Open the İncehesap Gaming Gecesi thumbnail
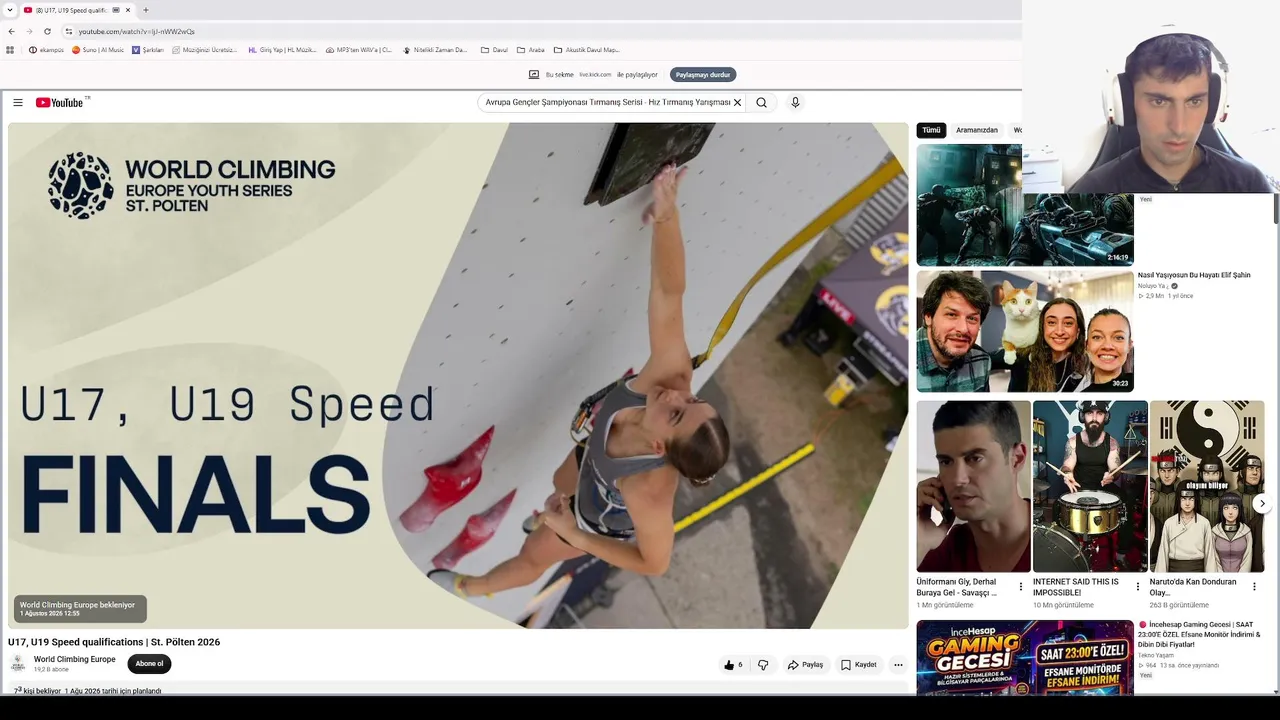Screen dimensions: 1280x720 tap(1025, 657)
